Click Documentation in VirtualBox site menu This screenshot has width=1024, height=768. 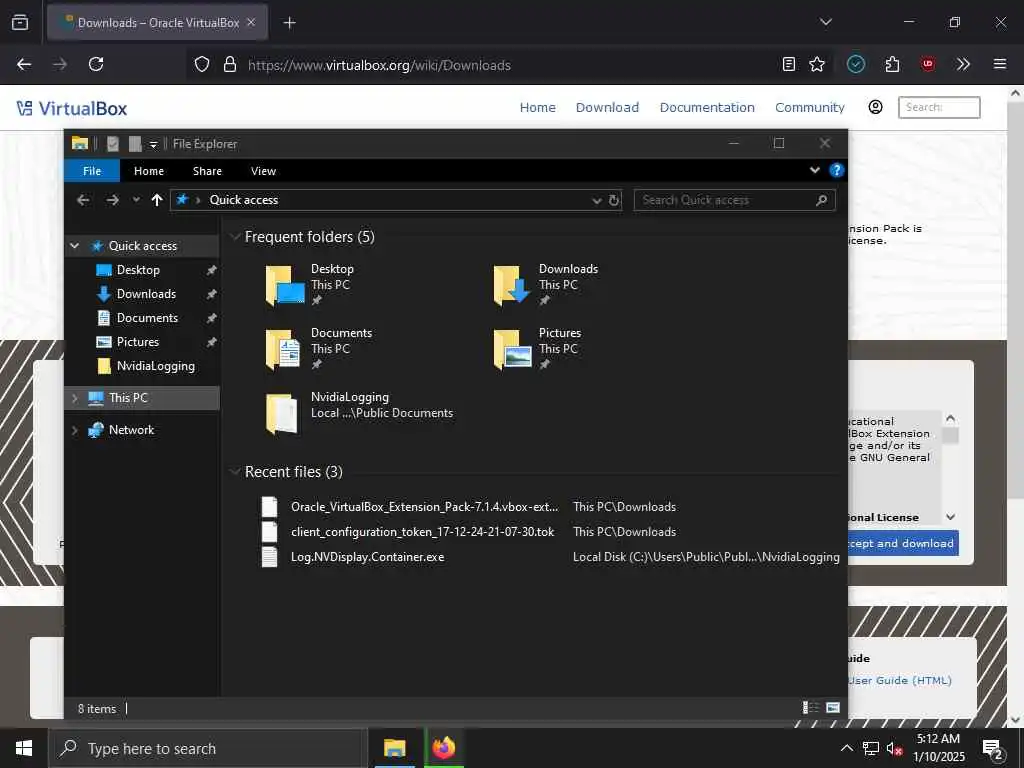[x=707, y=107]
